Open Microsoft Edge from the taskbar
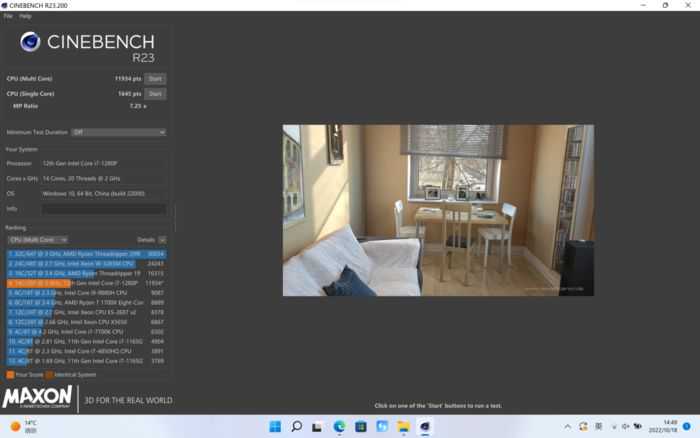 (339, 427)
